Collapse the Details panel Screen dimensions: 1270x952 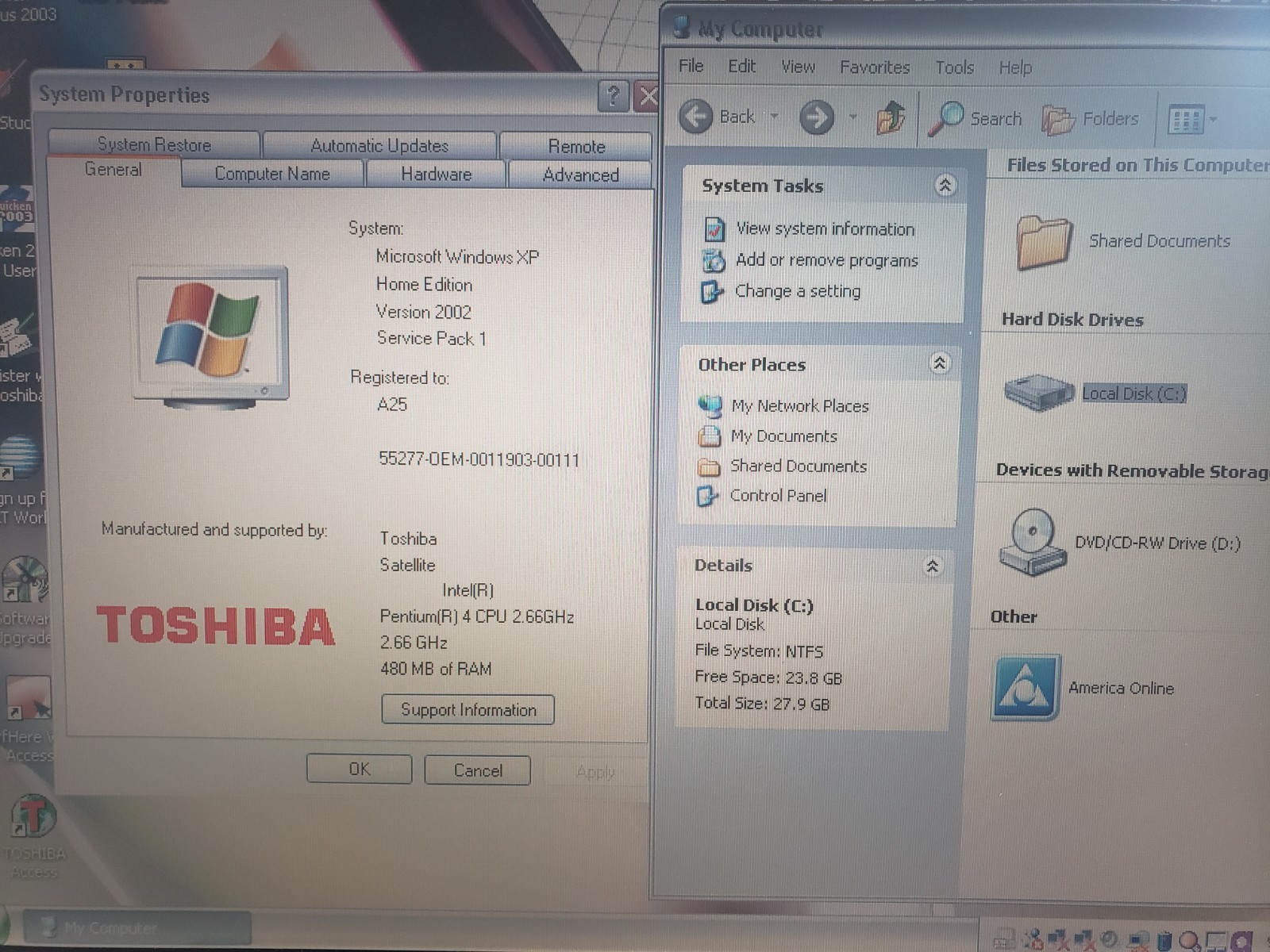[x=933, y=566]
